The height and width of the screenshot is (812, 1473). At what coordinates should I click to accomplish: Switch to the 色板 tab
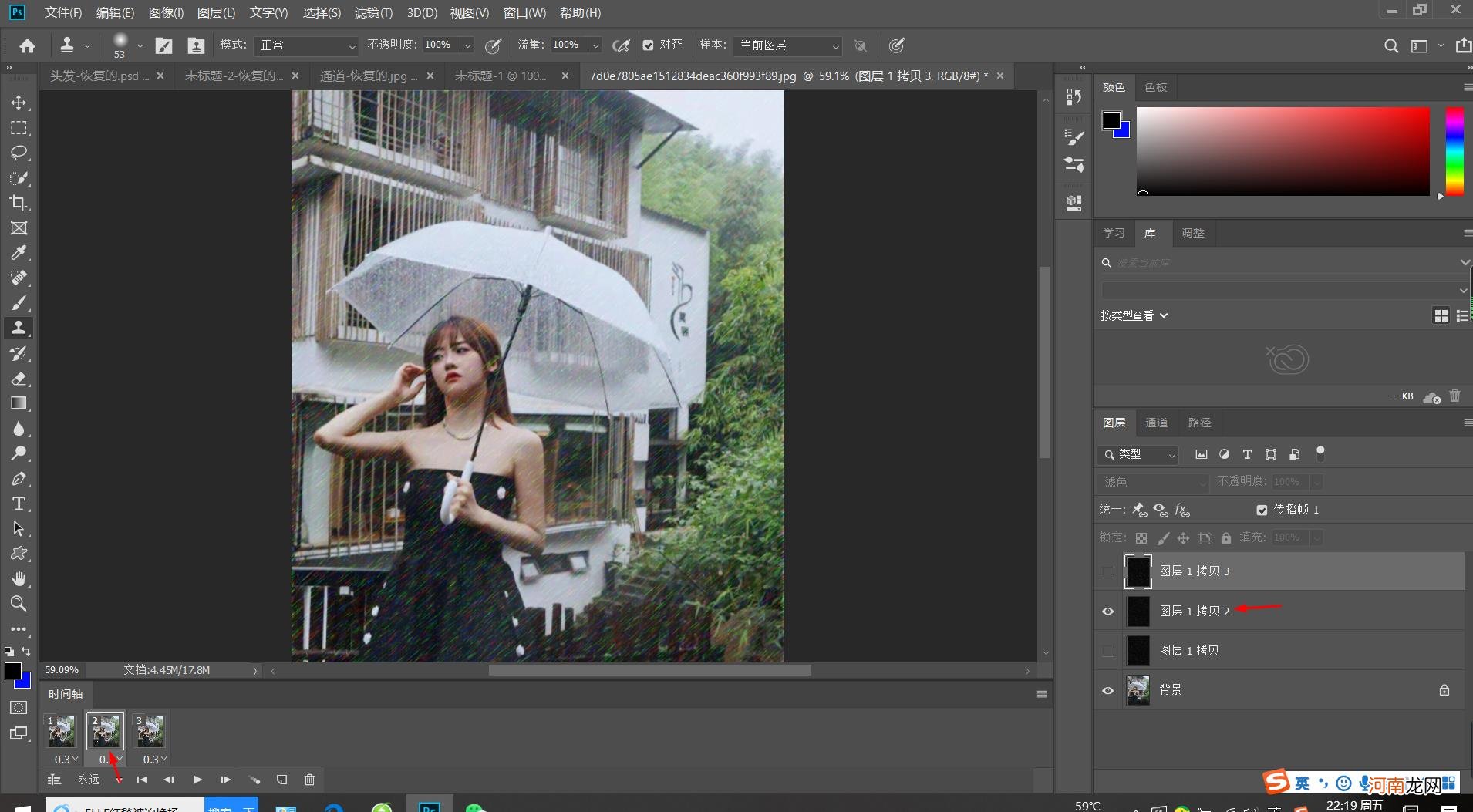pos(1155,87)
